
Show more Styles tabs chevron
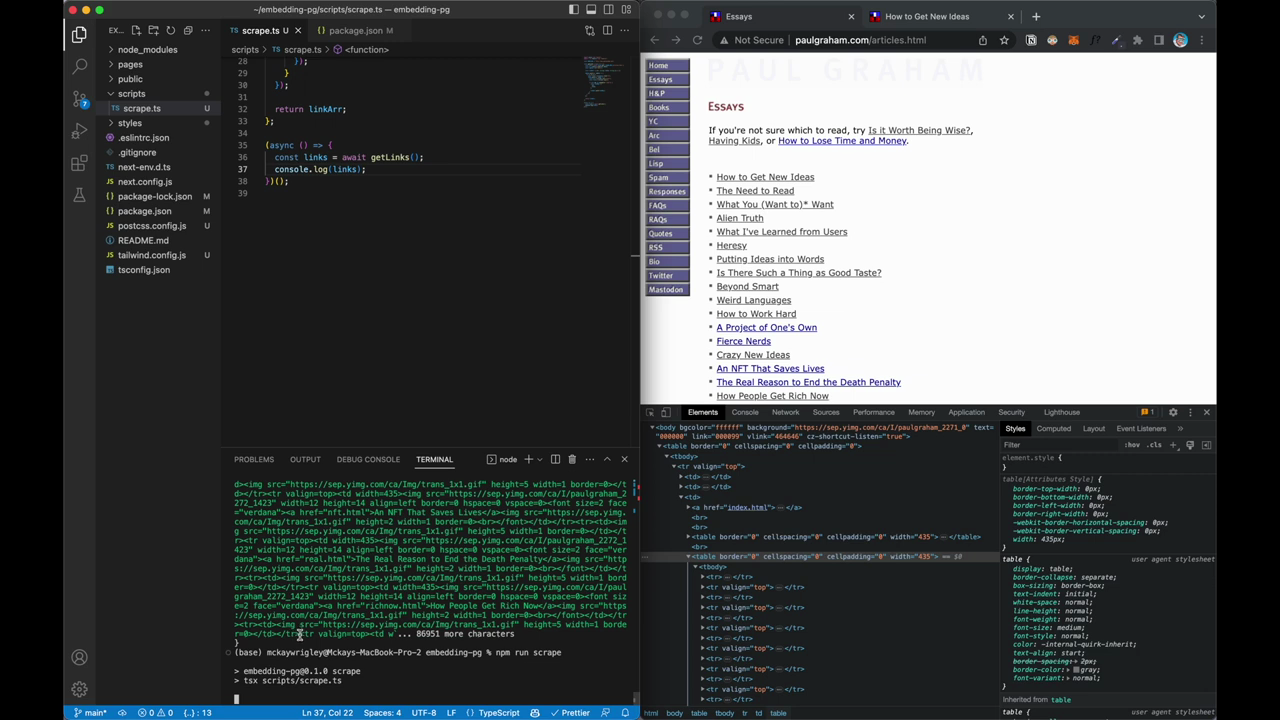pos(1180,429)
